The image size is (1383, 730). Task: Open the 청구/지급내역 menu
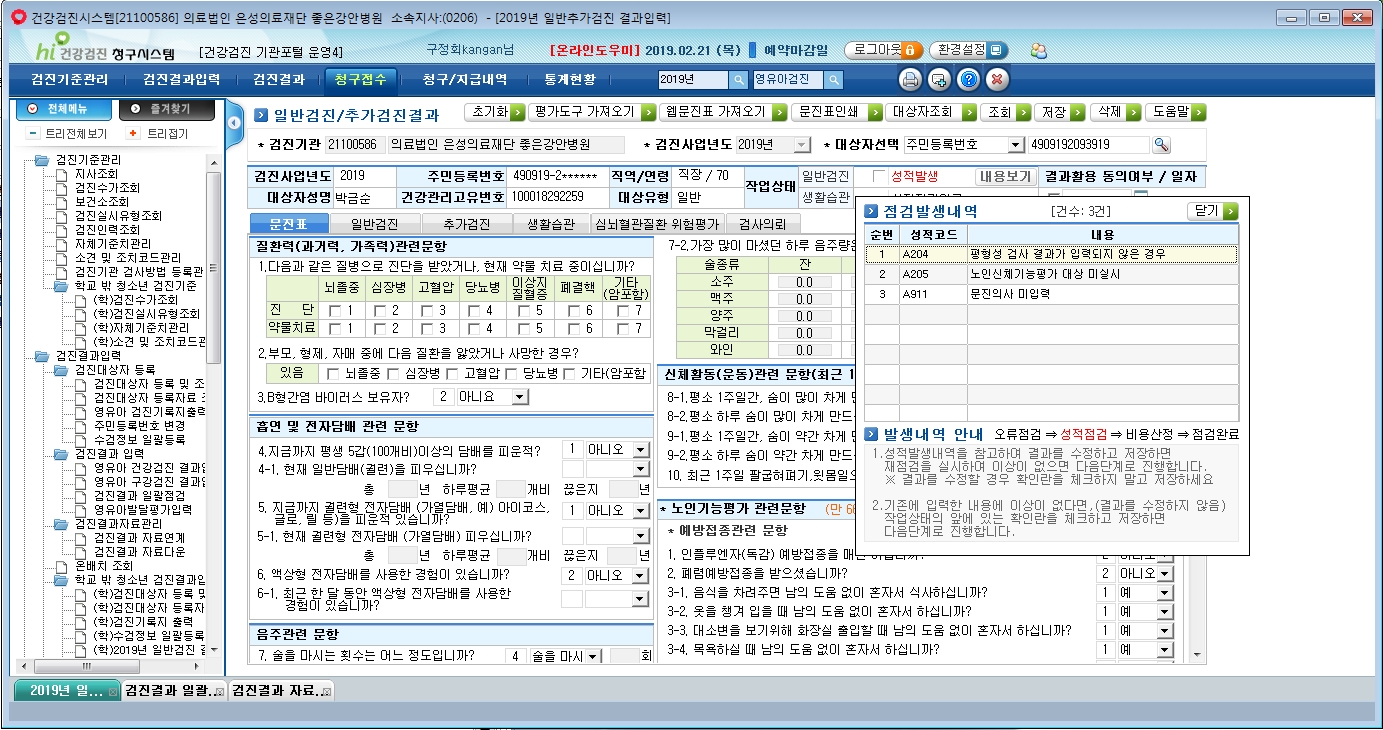464,80
